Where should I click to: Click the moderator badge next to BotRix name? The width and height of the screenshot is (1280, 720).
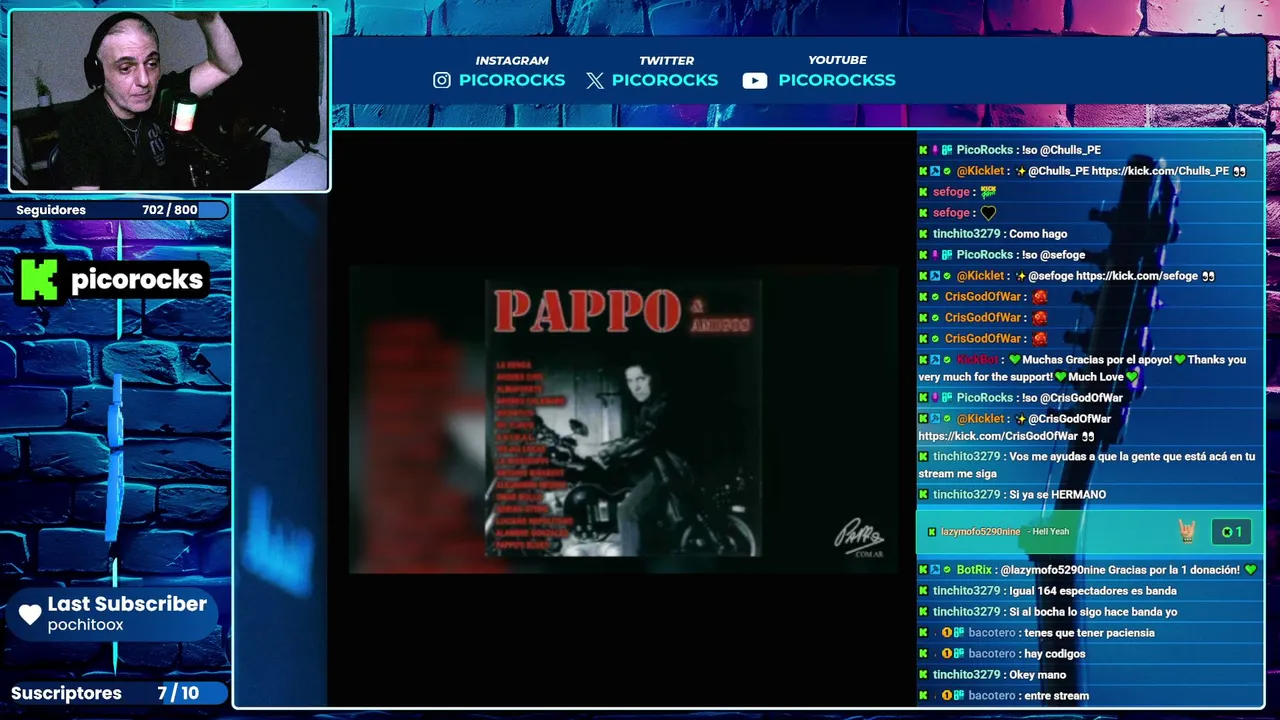[x=935, y=570]
